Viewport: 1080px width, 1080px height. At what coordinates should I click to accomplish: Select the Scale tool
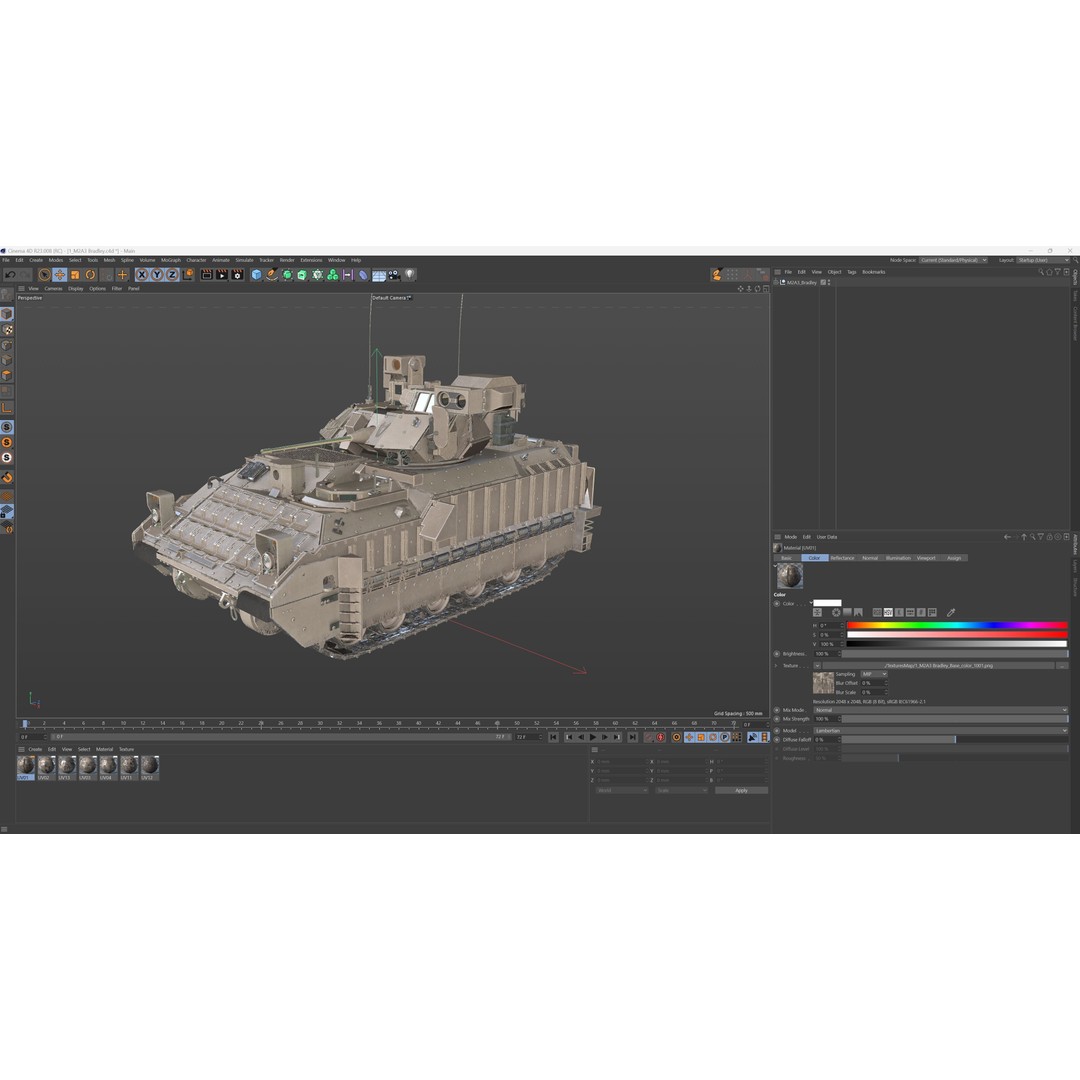(x=75, y=273)
